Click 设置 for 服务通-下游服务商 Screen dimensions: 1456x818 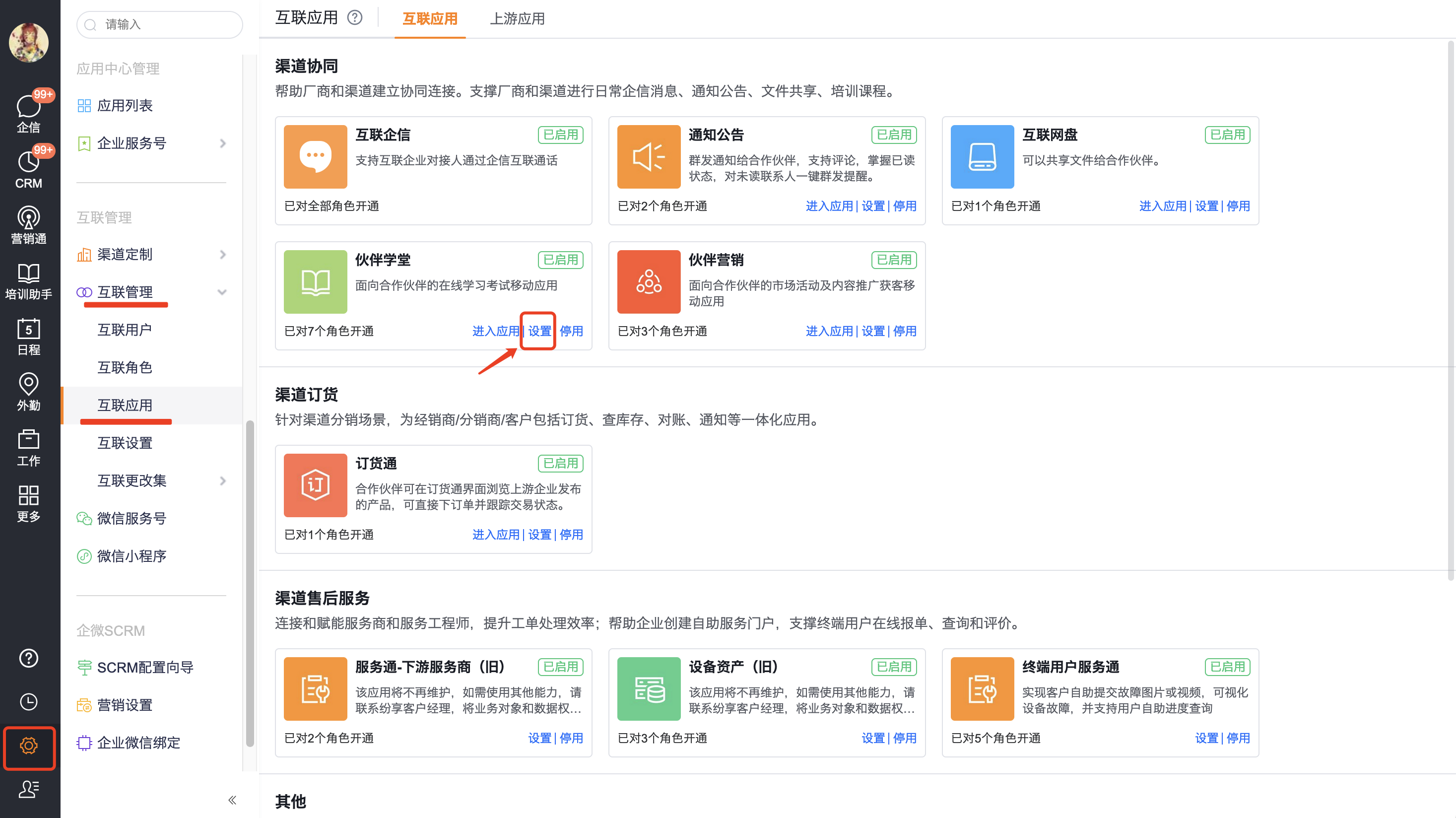pyautogui.click(x=540, y=738)
